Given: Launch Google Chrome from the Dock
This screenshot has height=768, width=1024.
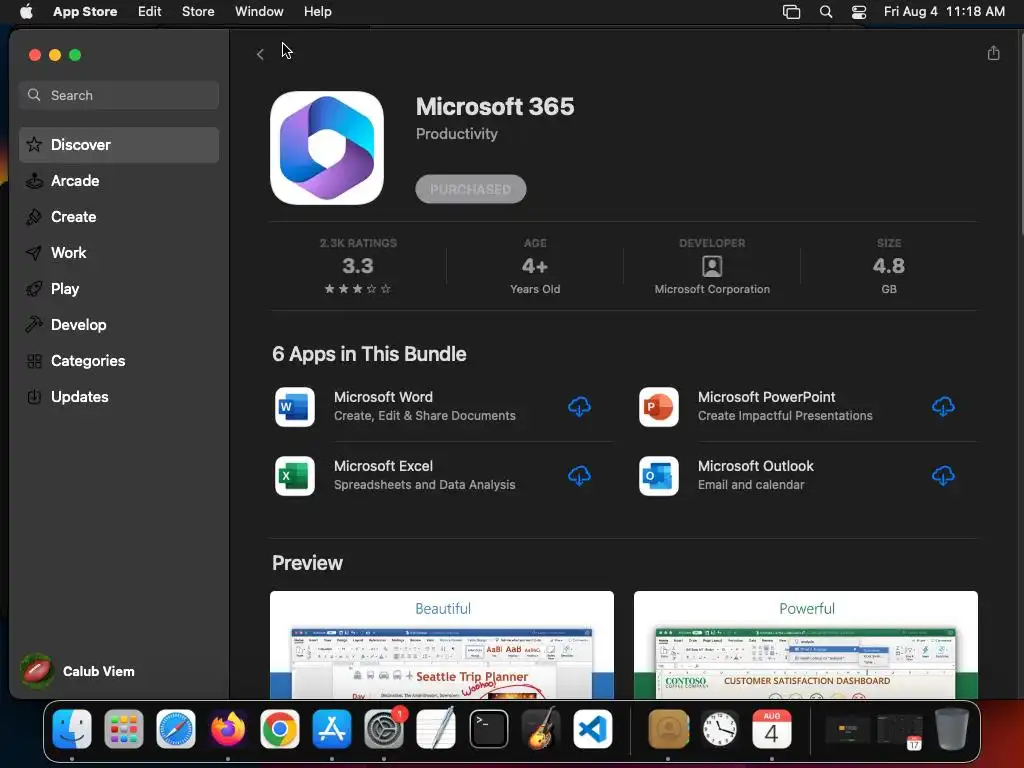Looking at the screenshot, I should 280,729.
